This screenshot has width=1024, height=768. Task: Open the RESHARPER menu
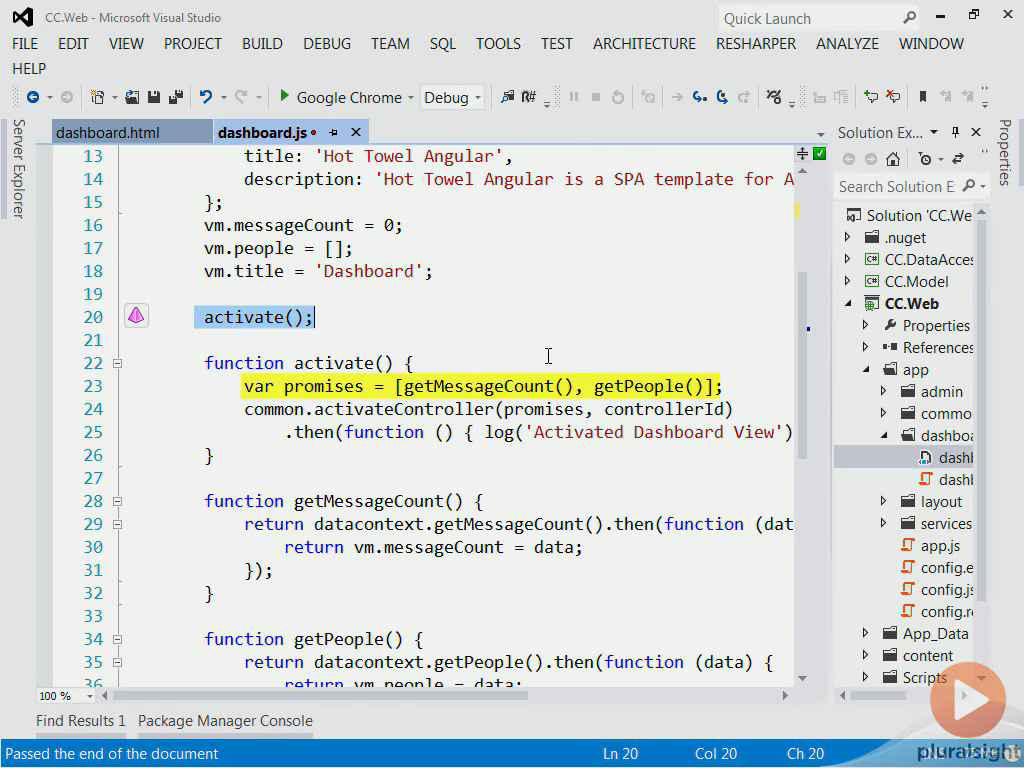755,43
